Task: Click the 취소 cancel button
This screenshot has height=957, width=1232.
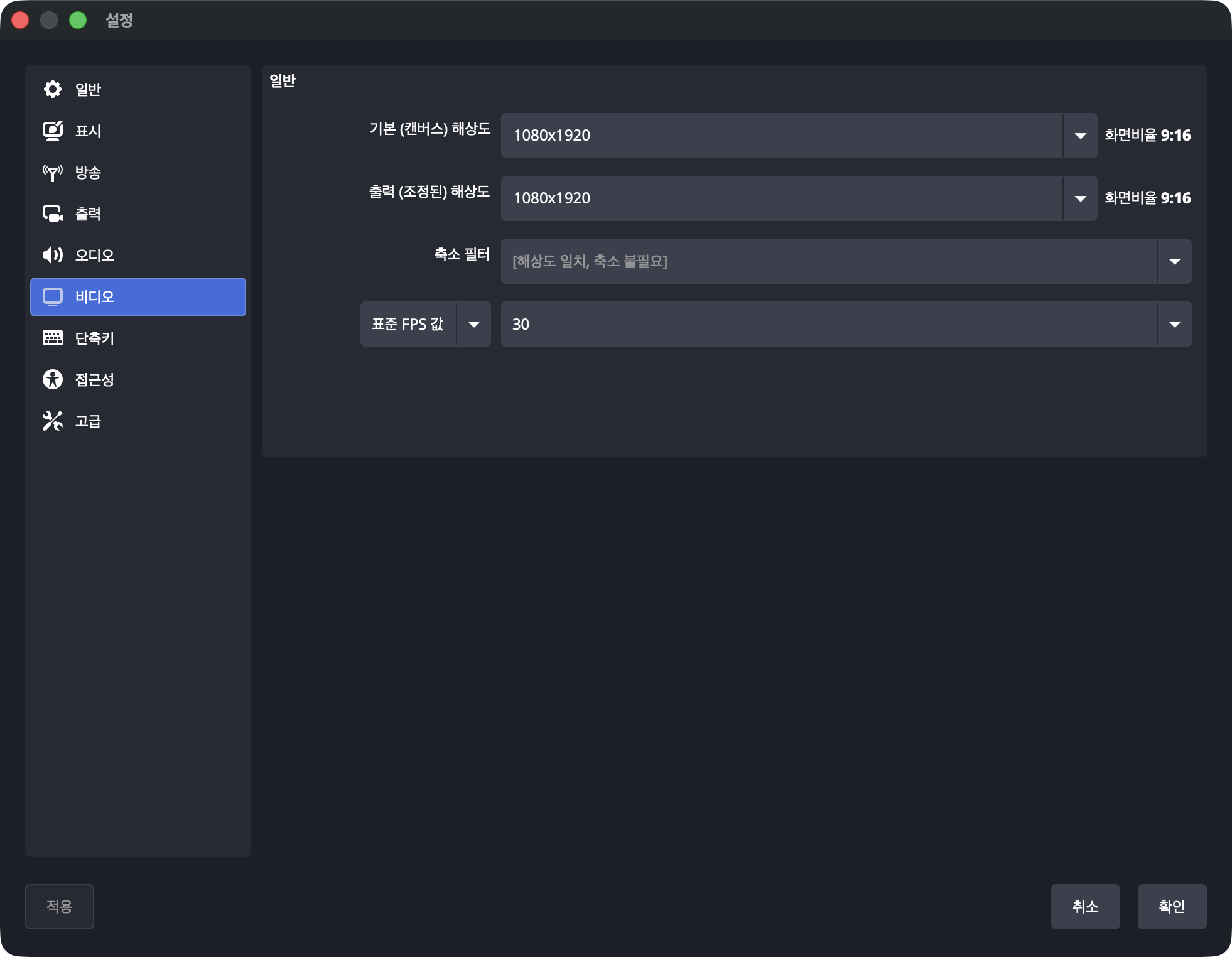Action: [1085, 906]
